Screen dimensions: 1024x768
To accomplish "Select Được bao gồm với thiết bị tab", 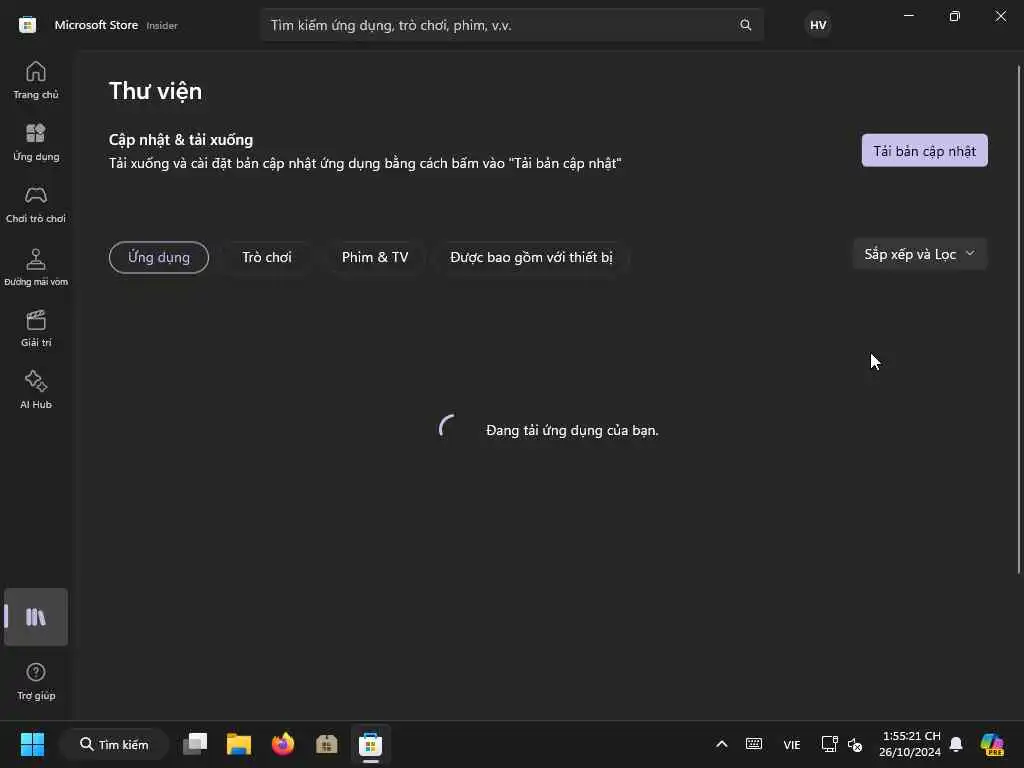I will tap(531, 257).
